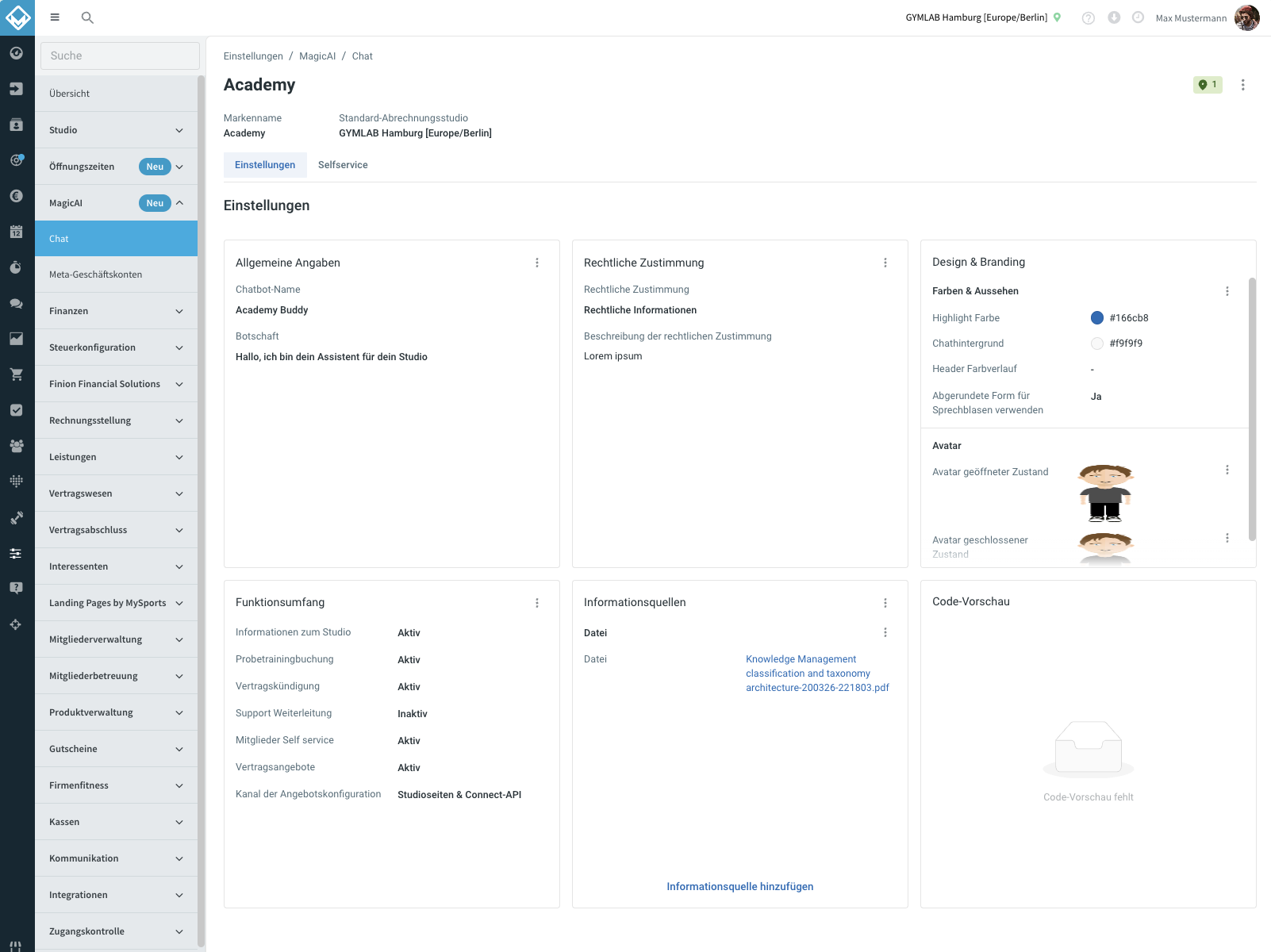Toggle the hamburger menu icon
Viewport: 1271px width, 952px height.
pyautogui.click(x=55, y=17)
